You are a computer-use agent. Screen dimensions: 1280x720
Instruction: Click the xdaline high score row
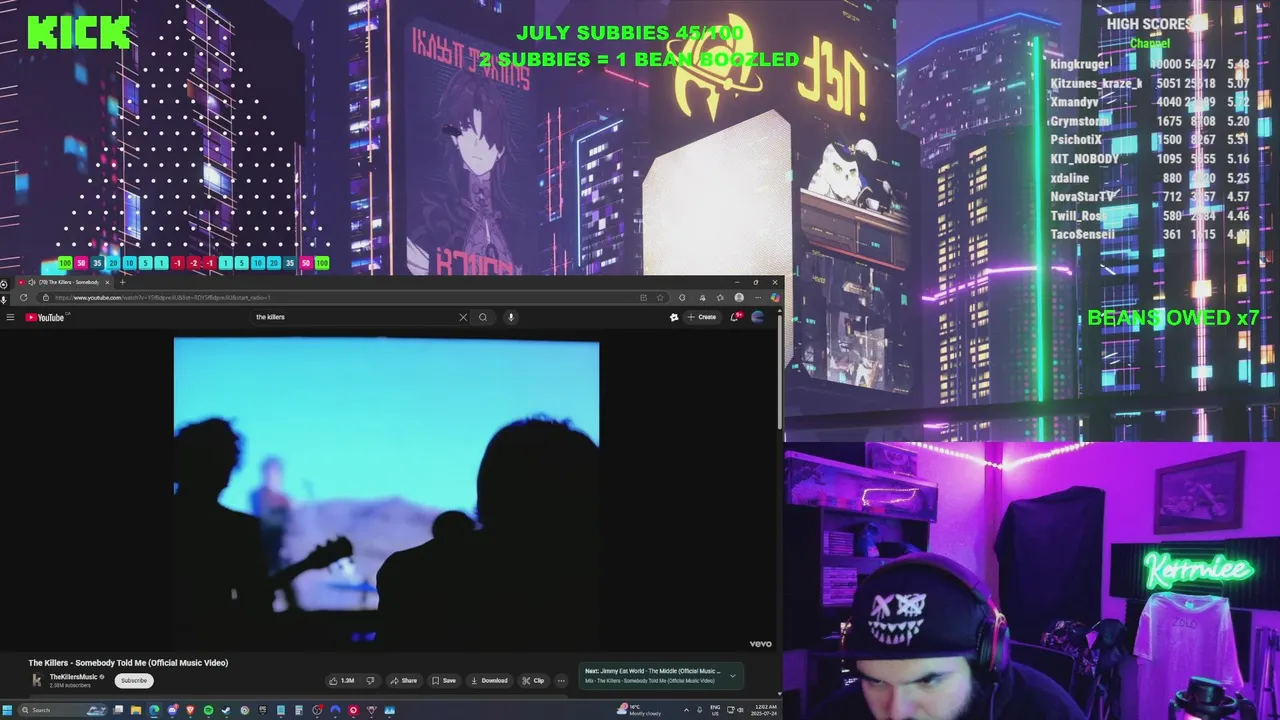tap(1150, 178)
